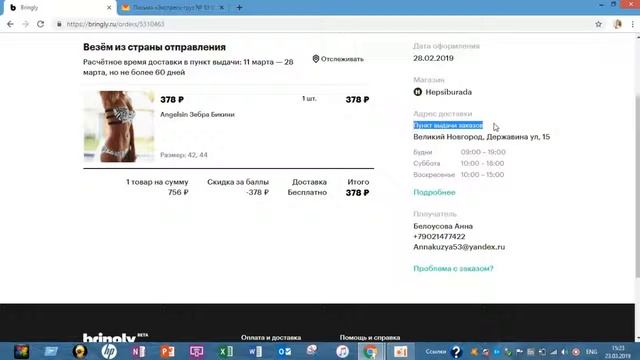Open Outlook from the taskbar
This screenshot has width=640, height=360.
click(x=284, y=351)
